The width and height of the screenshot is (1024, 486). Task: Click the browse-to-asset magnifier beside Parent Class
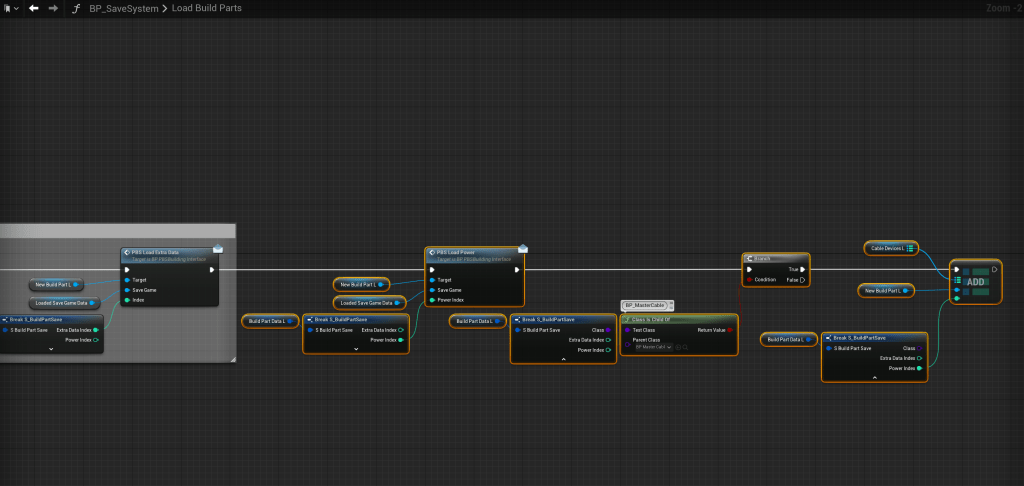click(x=686, y=347)
